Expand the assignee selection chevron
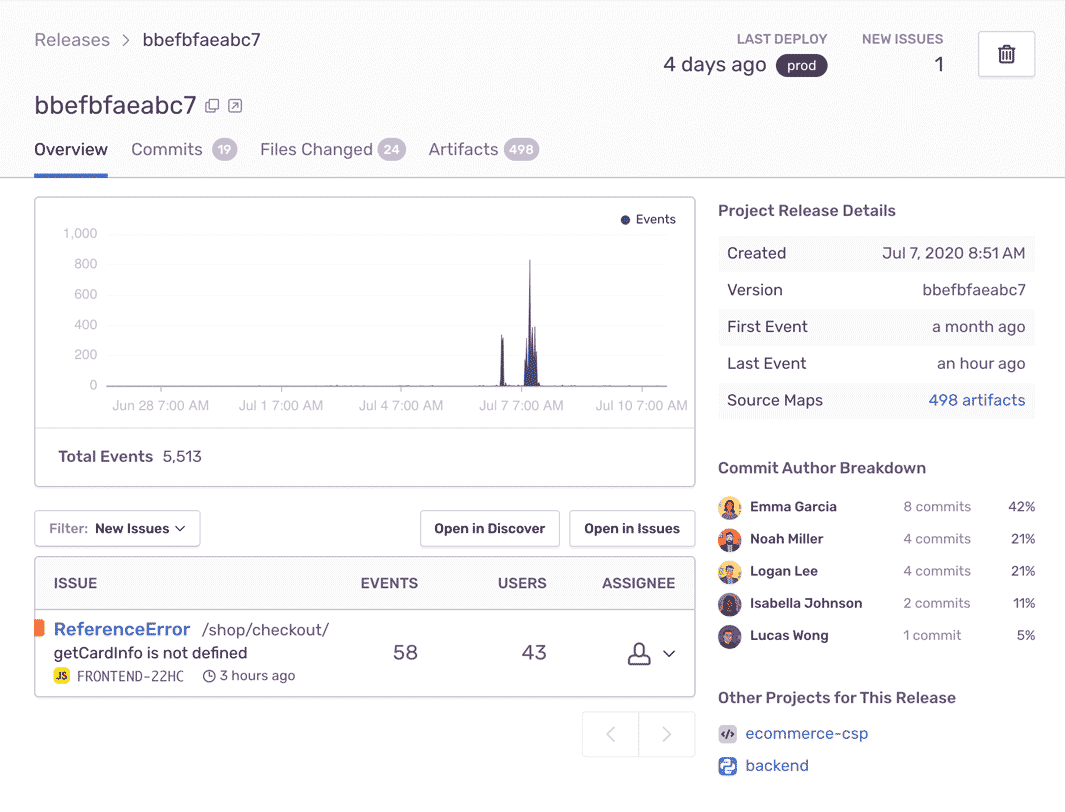The image size is (1065, 812). pos(668,652)
